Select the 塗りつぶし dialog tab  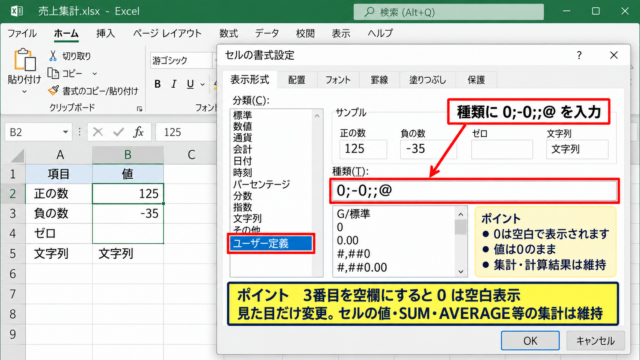(x=427, y=80)
